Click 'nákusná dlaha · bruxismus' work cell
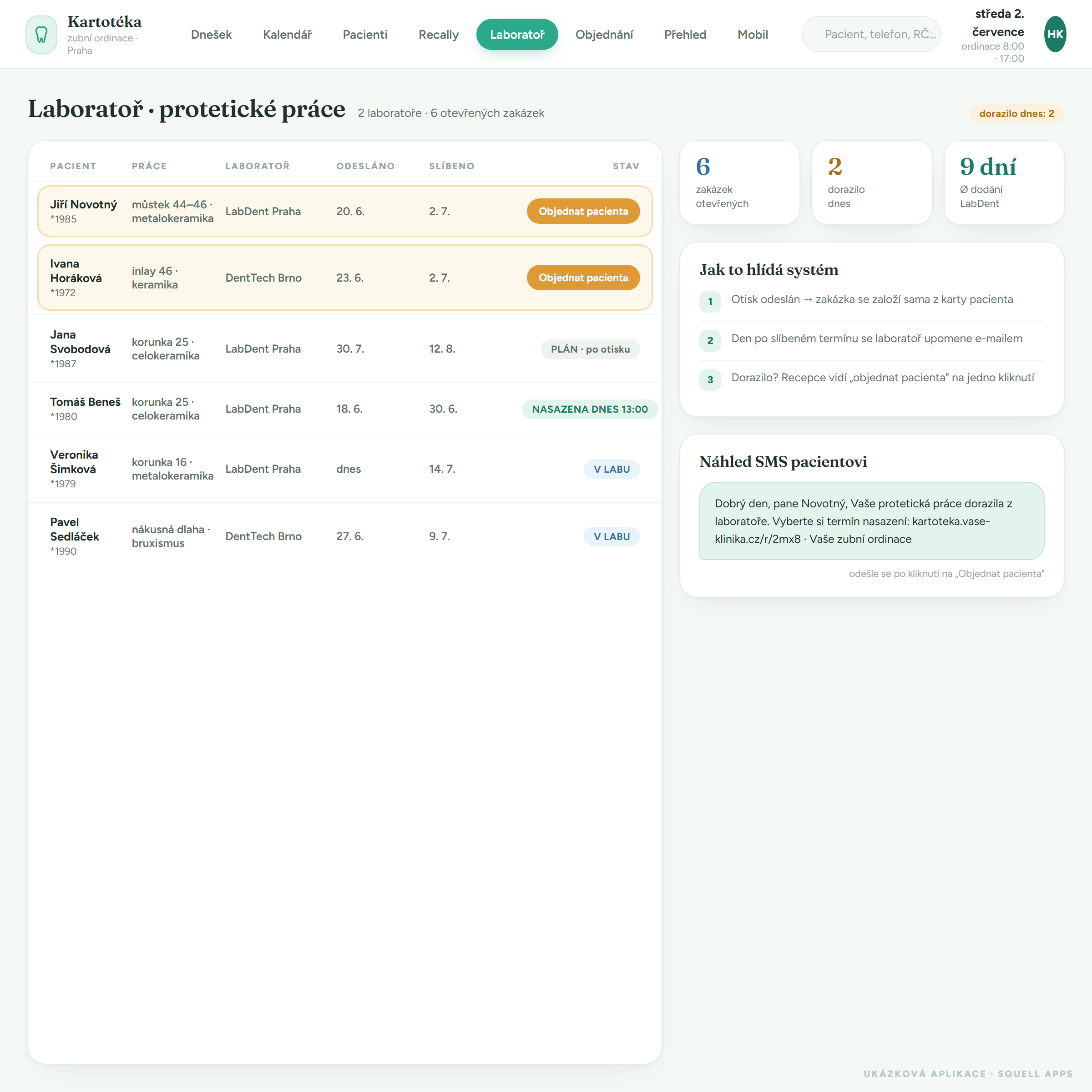This screenshot has width=1092, height=1092. click(171, 536)
